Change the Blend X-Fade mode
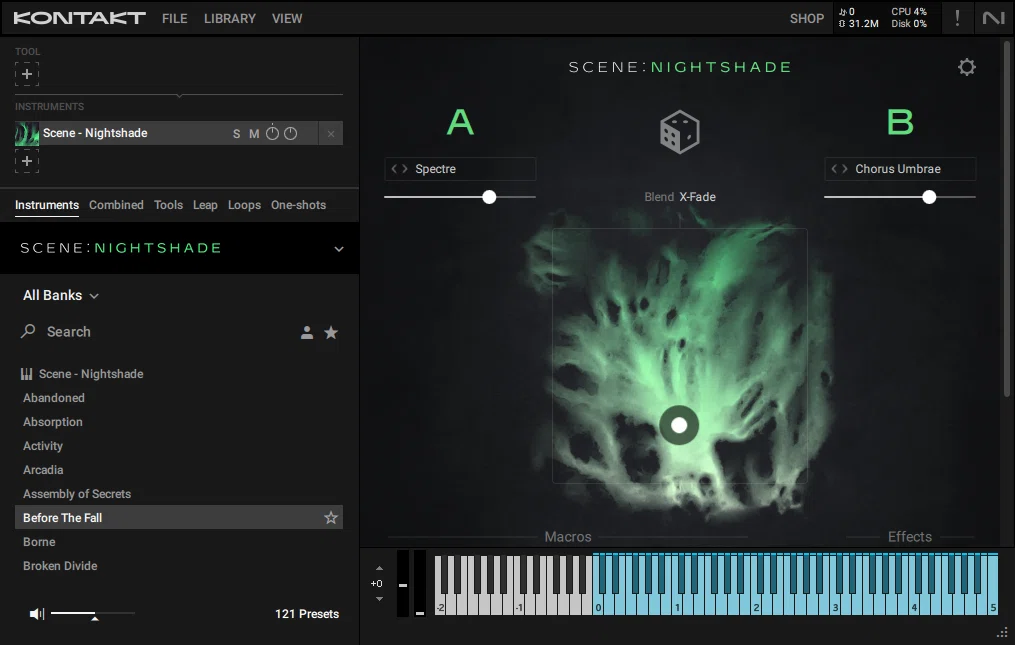1015x645 pixels. pyautogui.click(x=697, y=197)
